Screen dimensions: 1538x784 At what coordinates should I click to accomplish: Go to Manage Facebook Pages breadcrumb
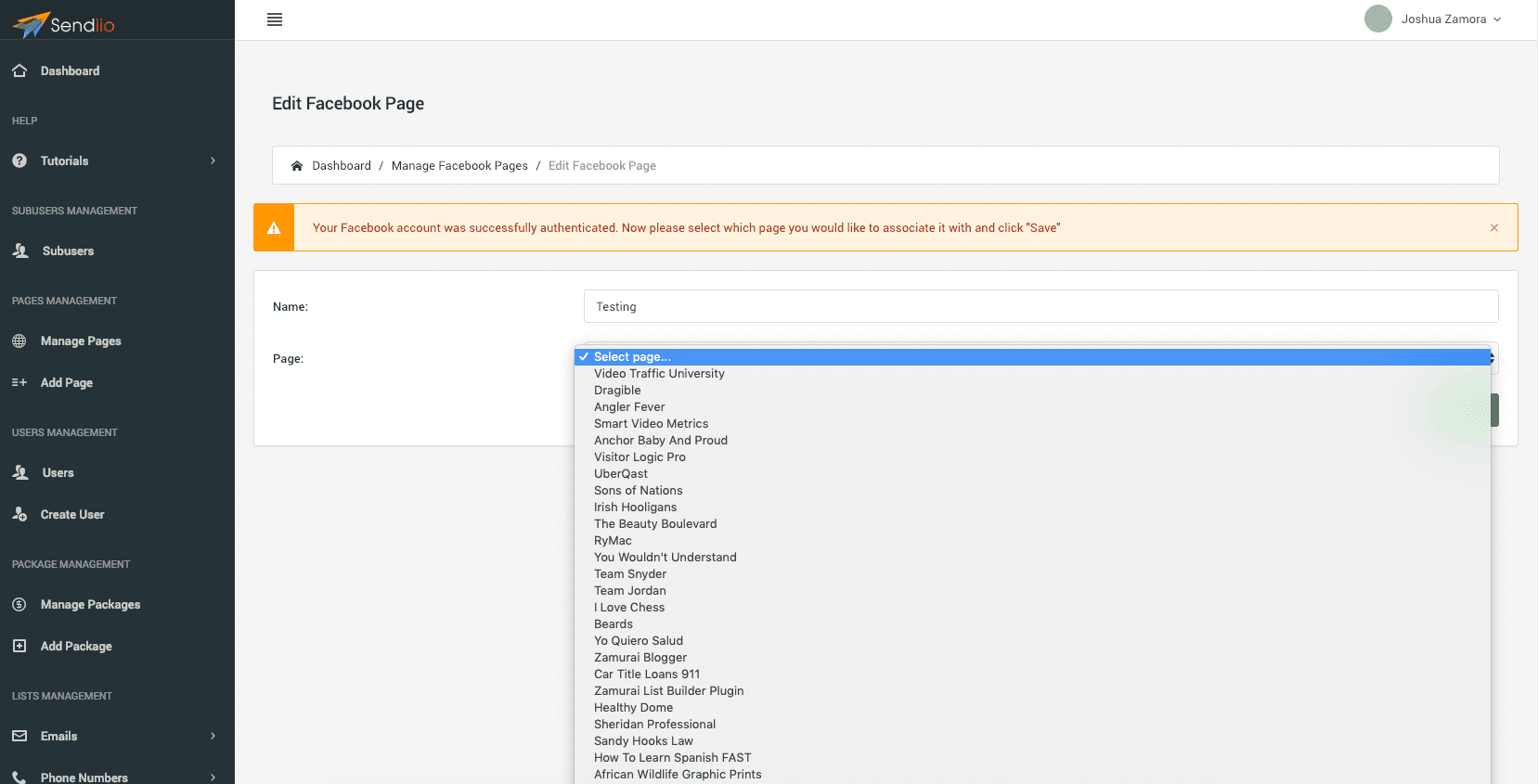(459, 166)
